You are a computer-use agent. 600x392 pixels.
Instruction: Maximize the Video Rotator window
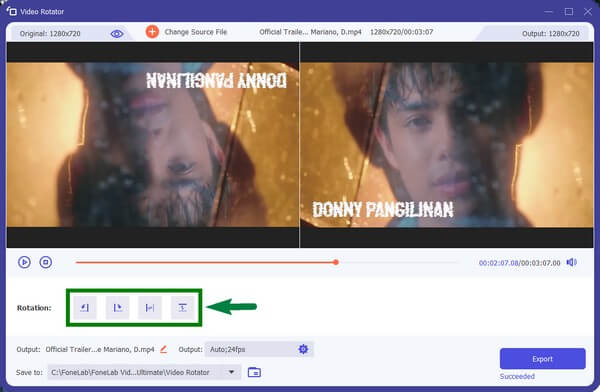tap(569, 12)
